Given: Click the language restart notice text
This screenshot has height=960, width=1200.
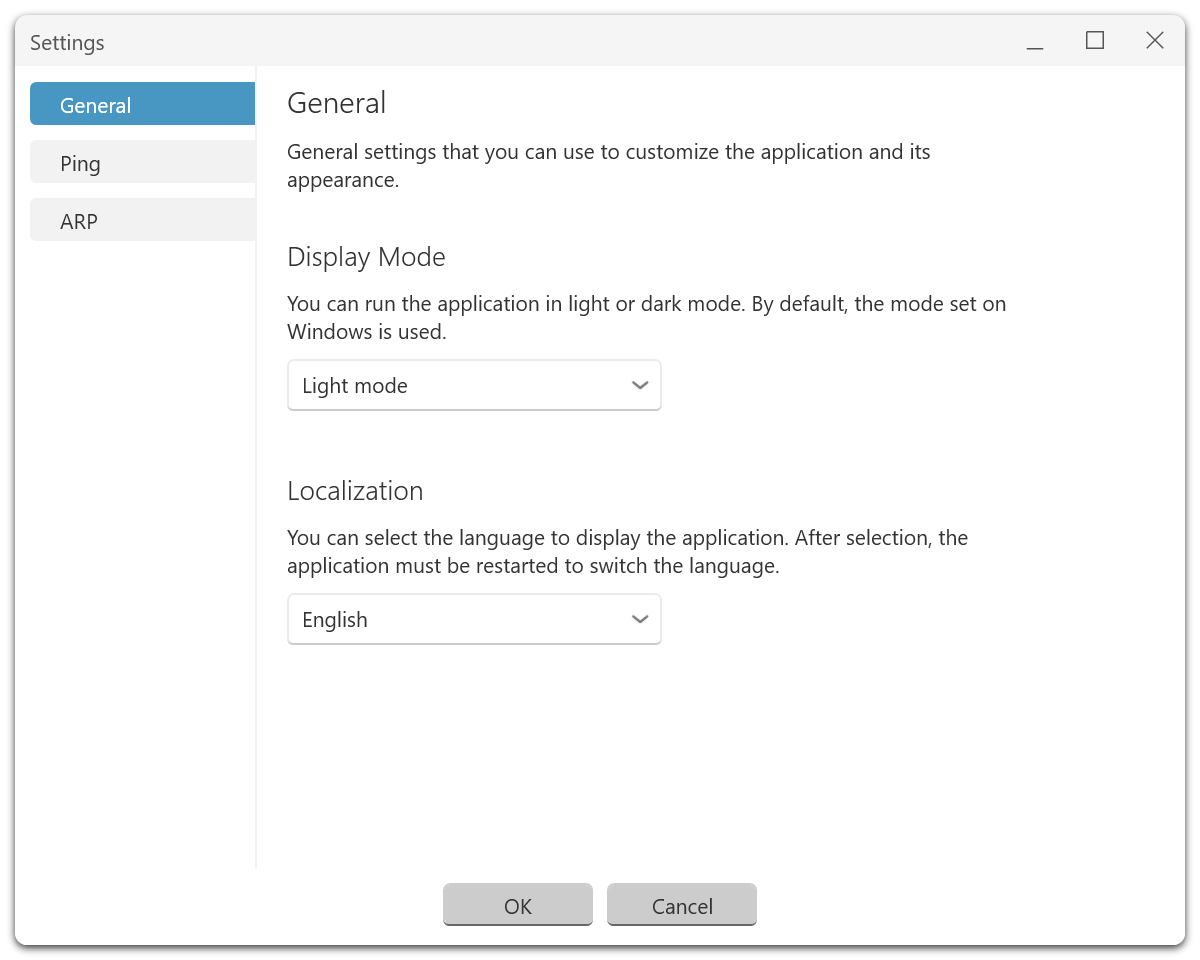Looking at the screenshot, I should 627,552.
